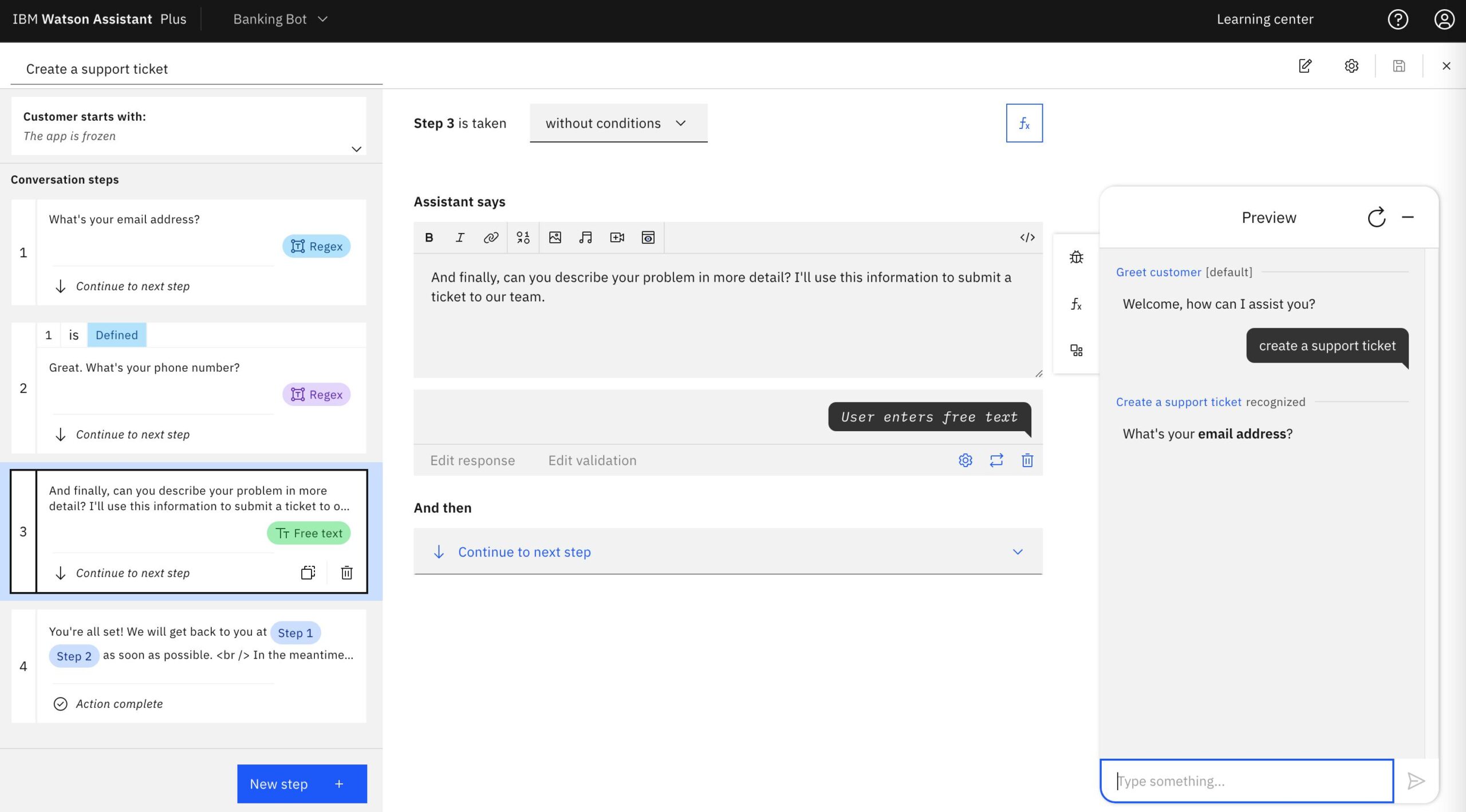Enable the step settings gear icon
1466x812 pixels.
click(965, 460)
